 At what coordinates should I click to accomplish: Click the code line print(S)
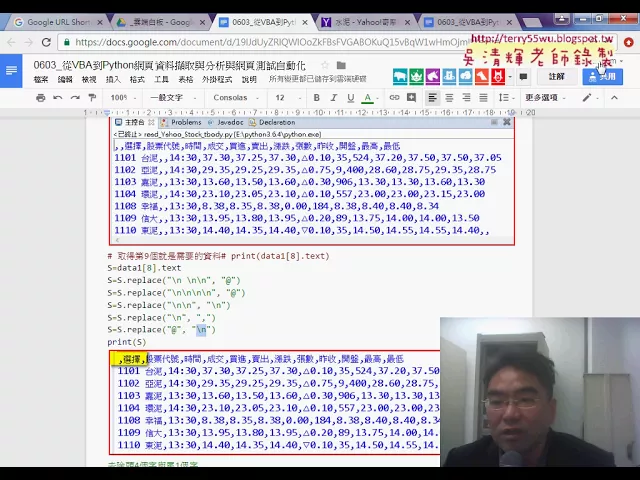point(127,342)
